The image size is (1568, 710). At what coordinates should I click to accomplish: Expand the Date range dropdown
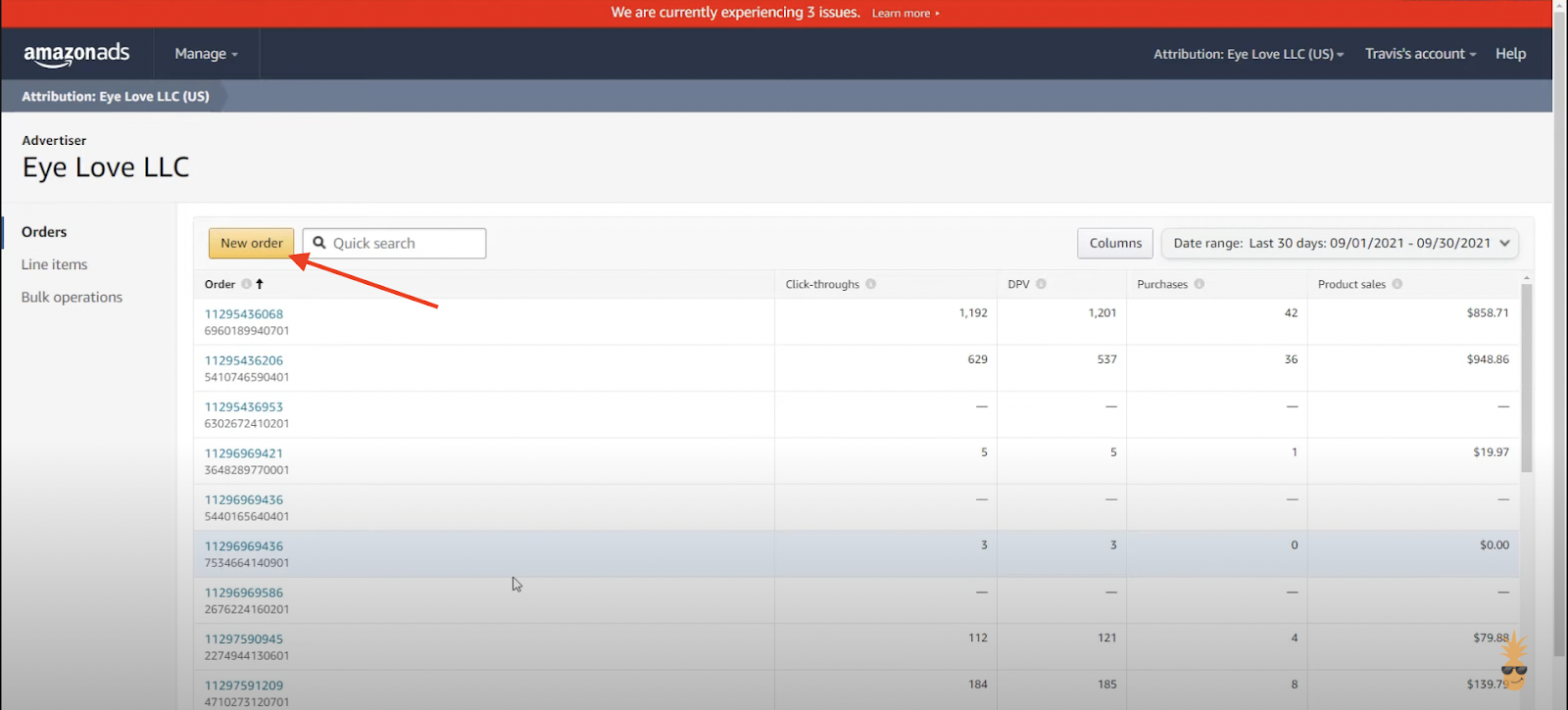pos(1340,243)
